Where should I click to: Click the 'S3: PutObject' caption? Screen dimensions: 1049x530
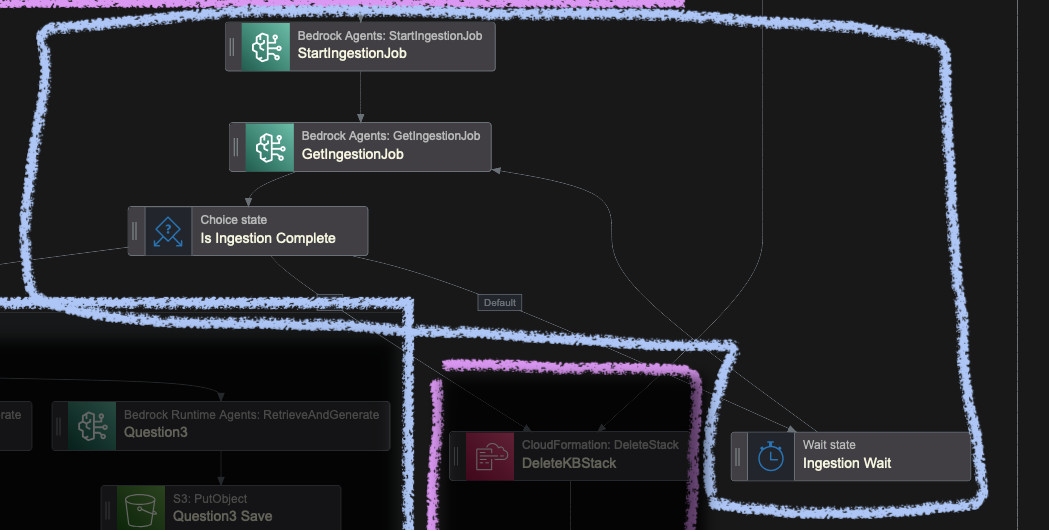coord(210,499)
